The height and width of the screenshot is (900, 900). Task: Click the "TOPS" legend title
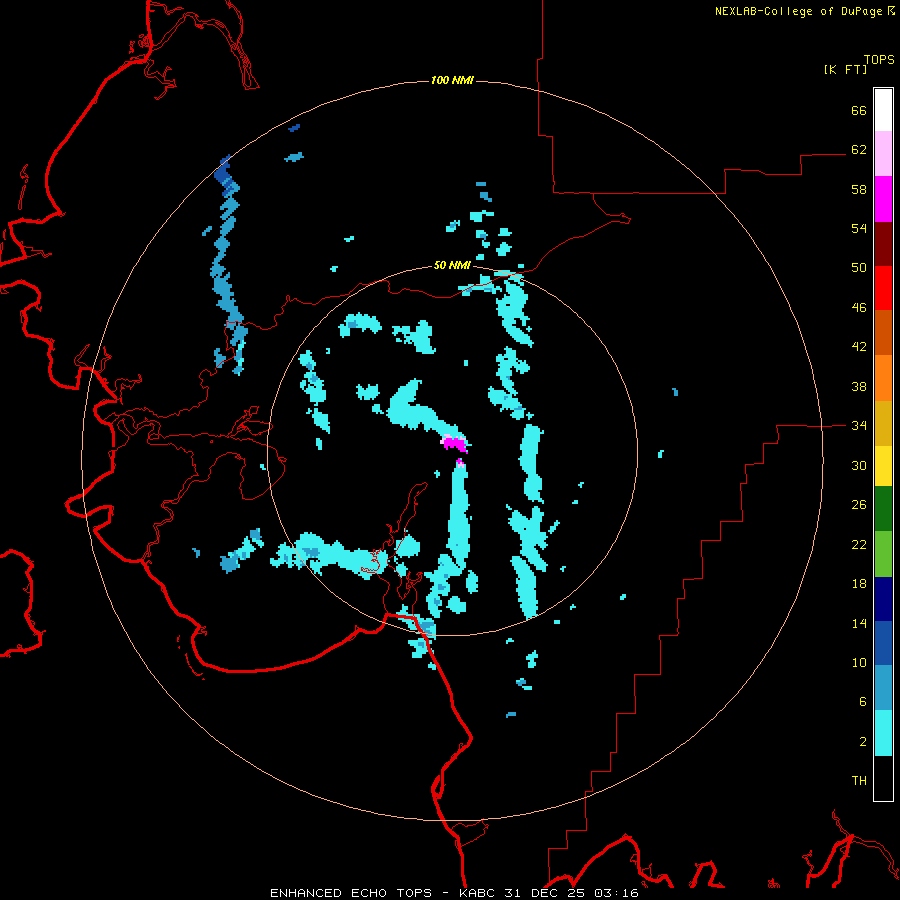click(879, 59)
